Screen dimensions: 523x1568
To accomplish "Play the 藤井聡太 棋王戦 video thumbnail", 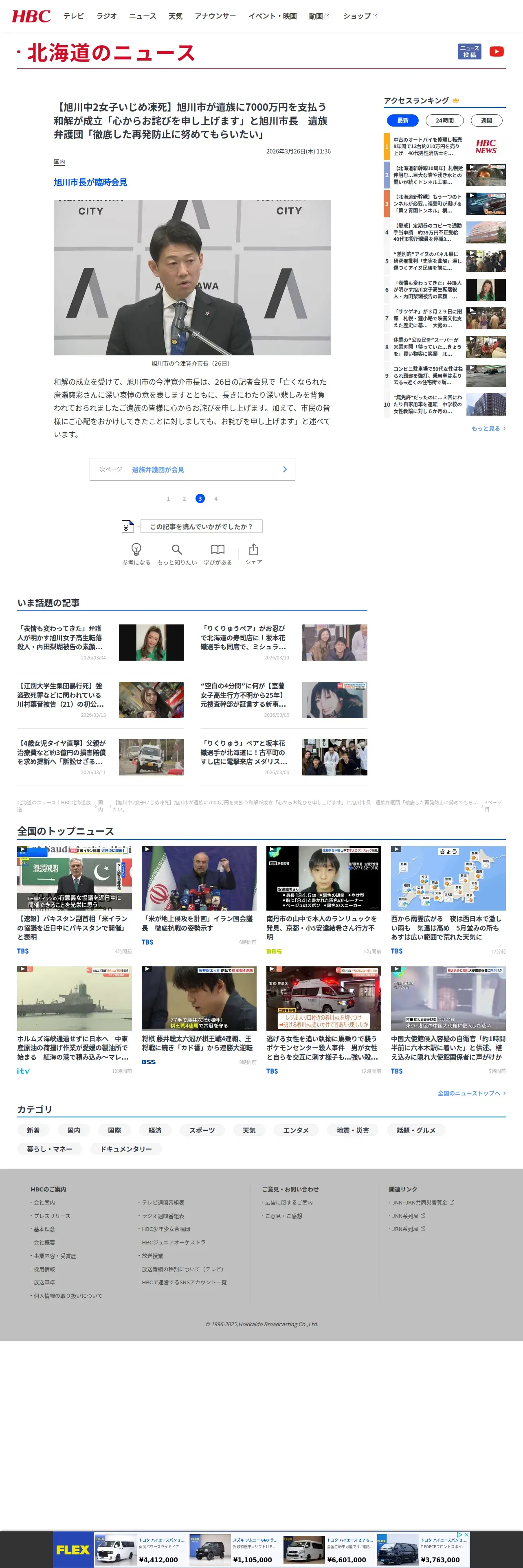I will (x=199, y=998).
